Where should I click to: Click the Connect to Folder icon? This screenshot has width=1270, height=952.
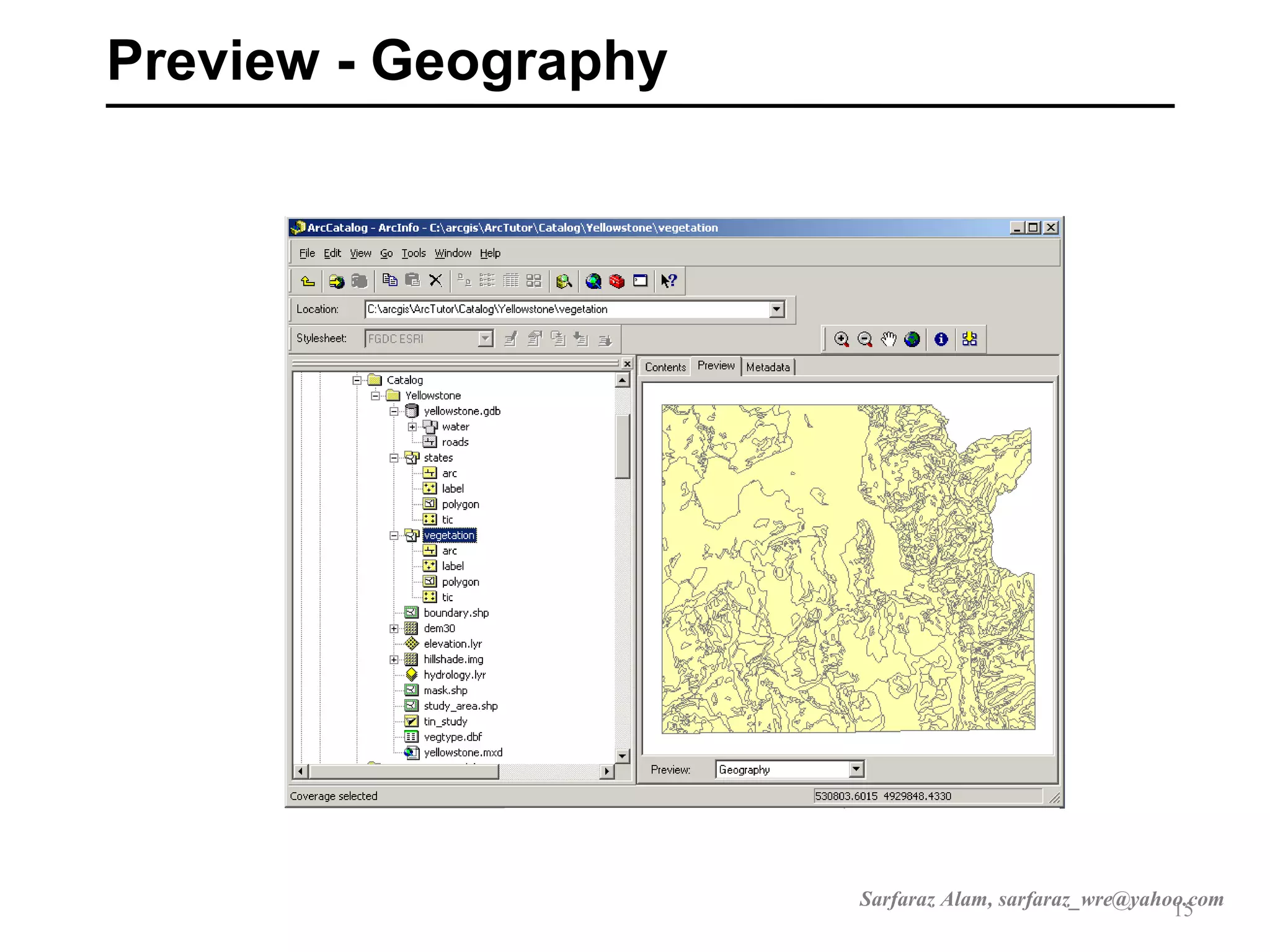pyautogui.click(x=336, y=281)
